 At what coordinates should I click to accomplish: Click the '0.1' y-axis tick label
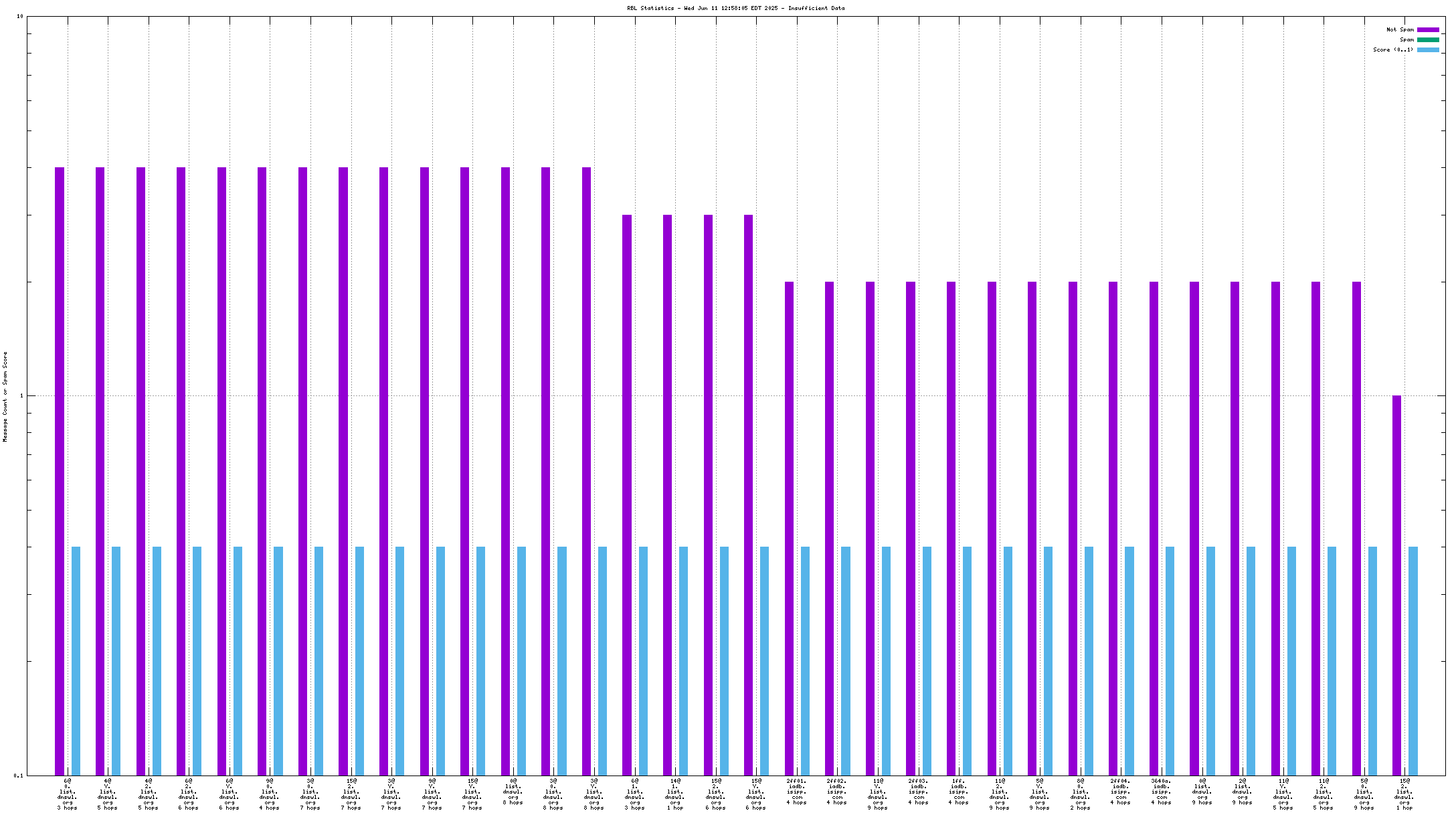click(18, 775)
